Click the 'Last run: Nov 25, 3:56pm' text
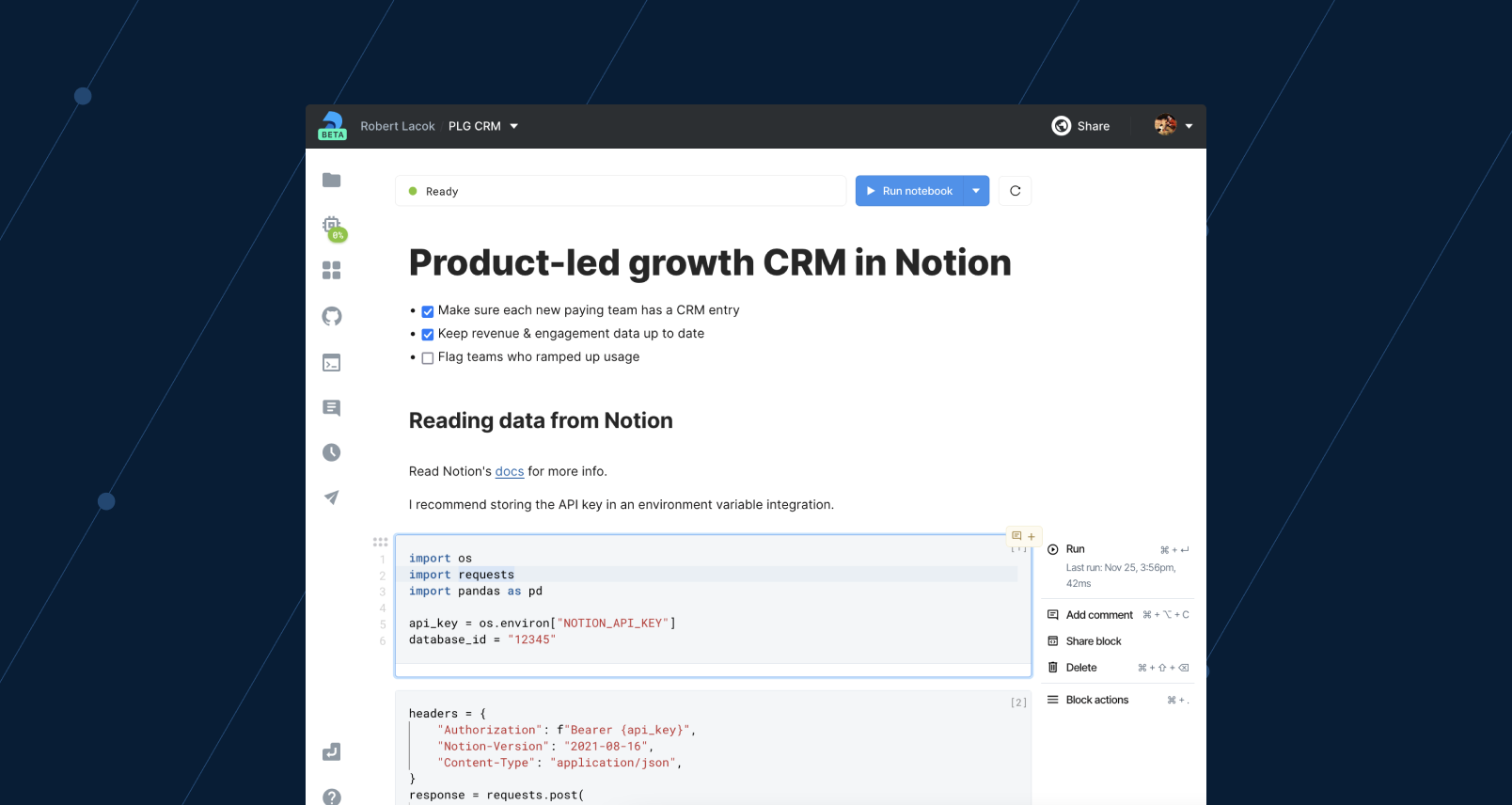The image size is (1512, 805). tap(1121, 576)
